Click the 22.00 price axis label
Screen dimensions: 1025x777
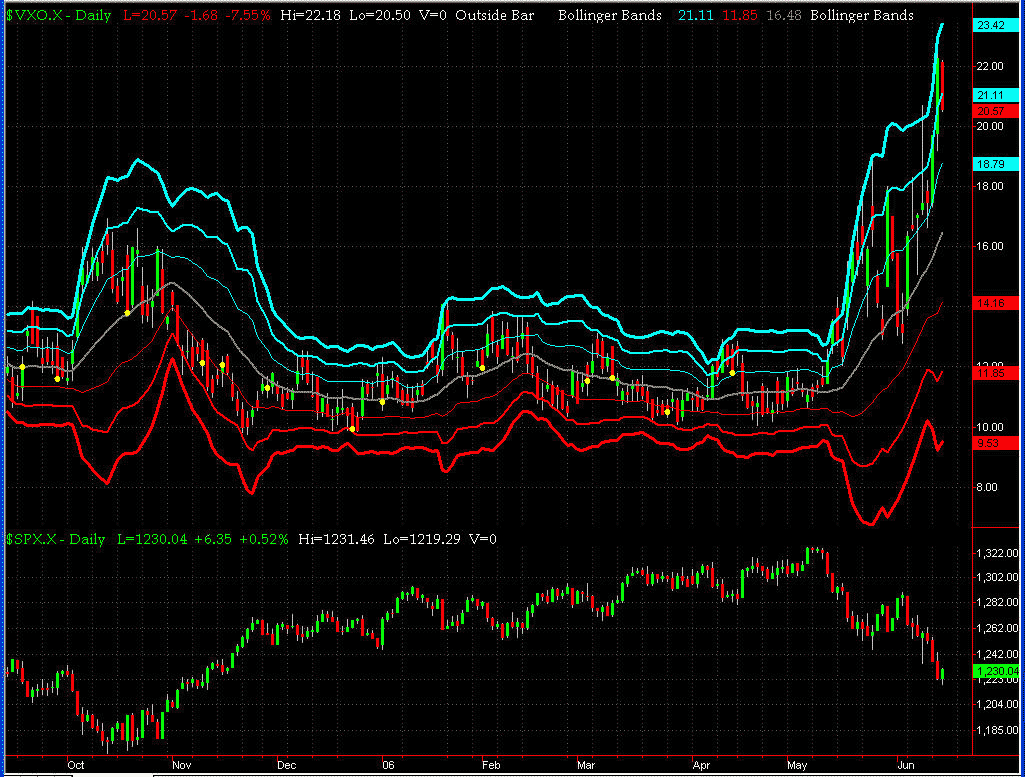(x=990, y=66)
